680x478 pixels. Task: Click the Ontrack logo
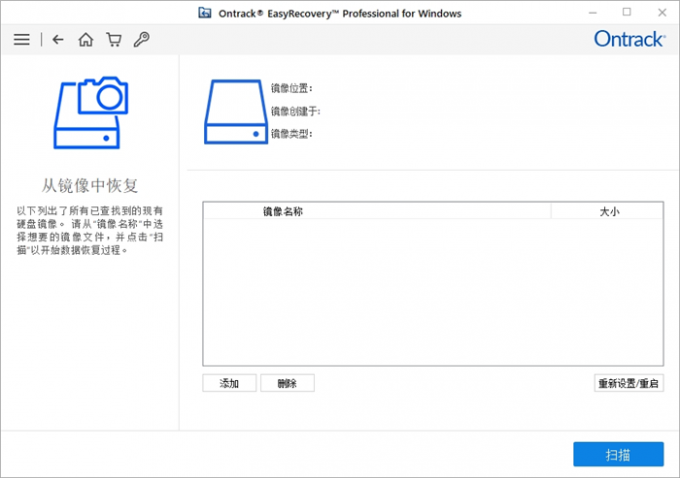point(629,39)
